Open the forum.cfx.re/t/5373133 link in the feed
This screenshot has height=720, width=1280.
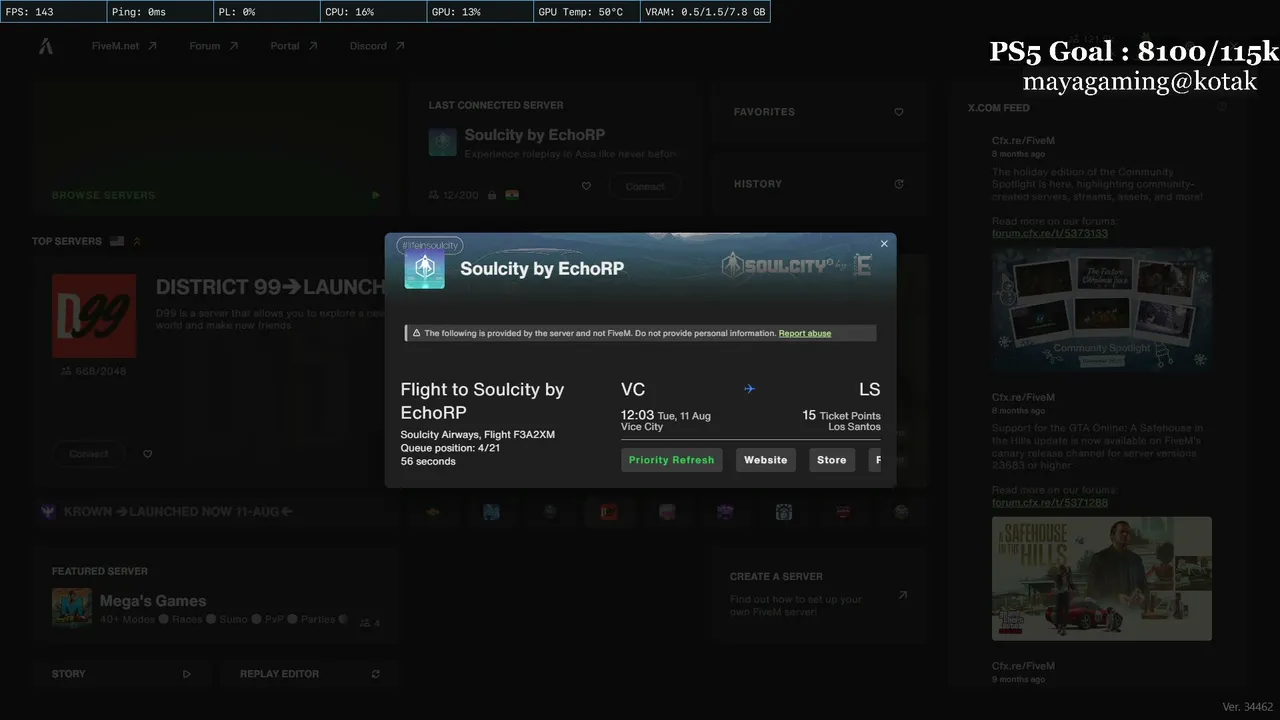click(x=1050, y=233)
